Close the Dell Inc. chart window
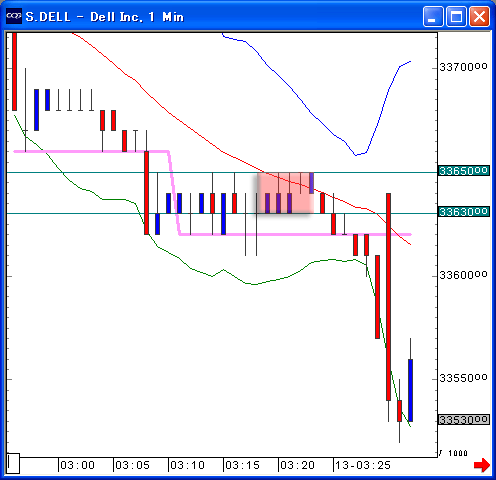The width and height of the screenshot is (496, 480). click(480, 16)
